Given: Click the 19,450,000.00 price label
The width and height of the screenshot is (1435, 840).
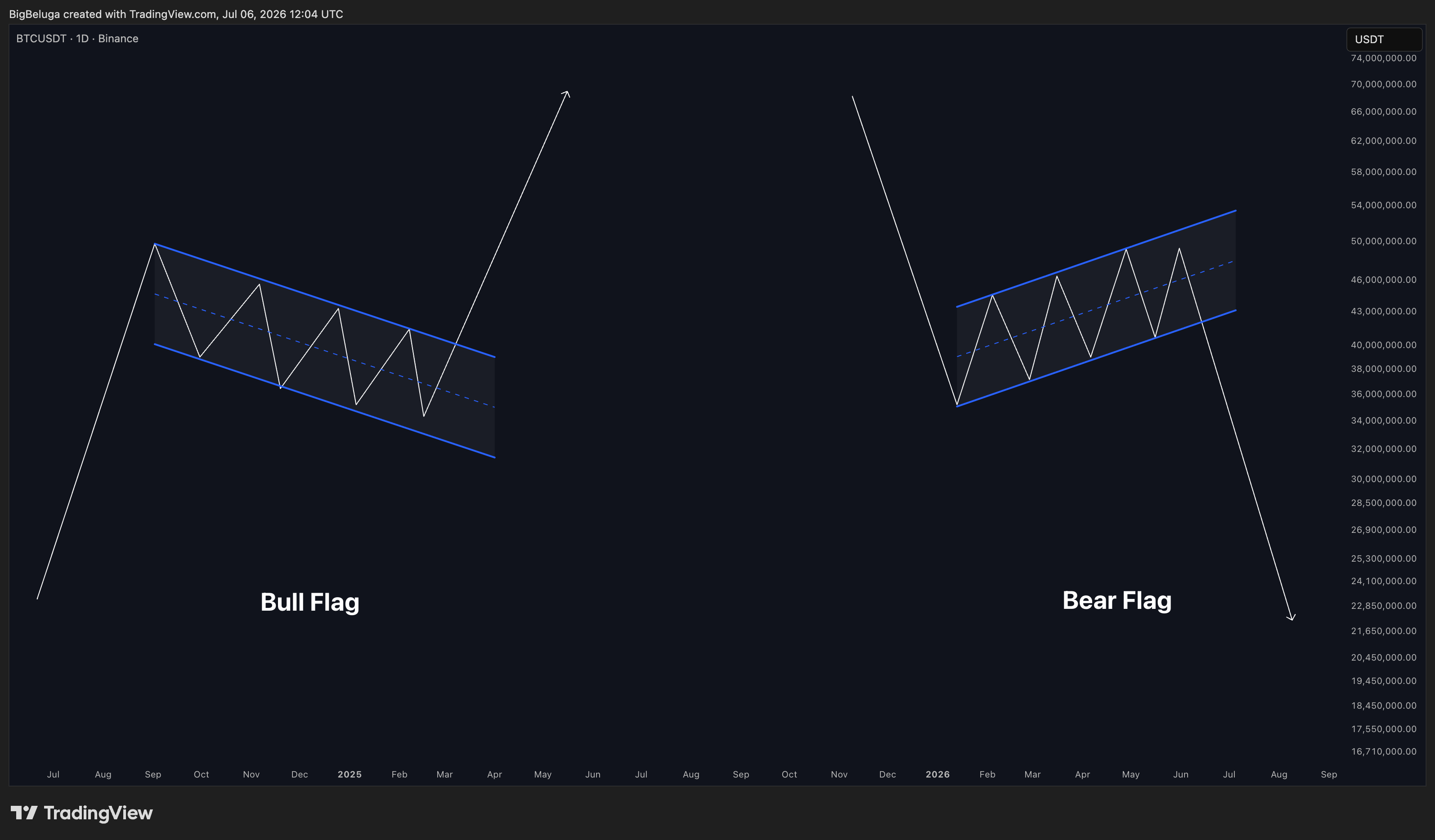Looking at the screenshot, I should 1383,681.
